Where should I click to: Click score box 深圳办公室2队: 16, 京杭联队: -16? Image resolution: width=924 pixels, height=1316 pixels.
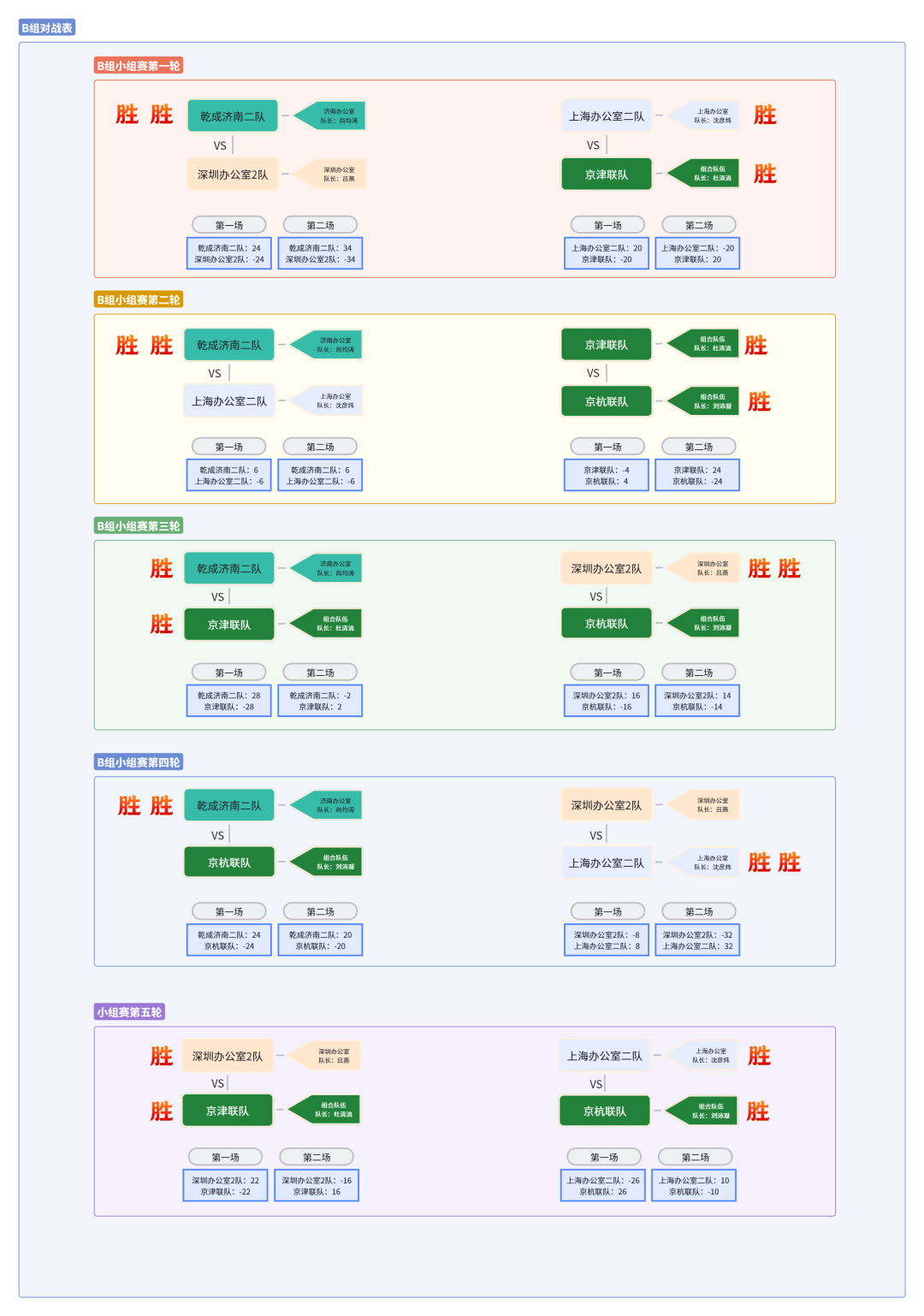607,702
